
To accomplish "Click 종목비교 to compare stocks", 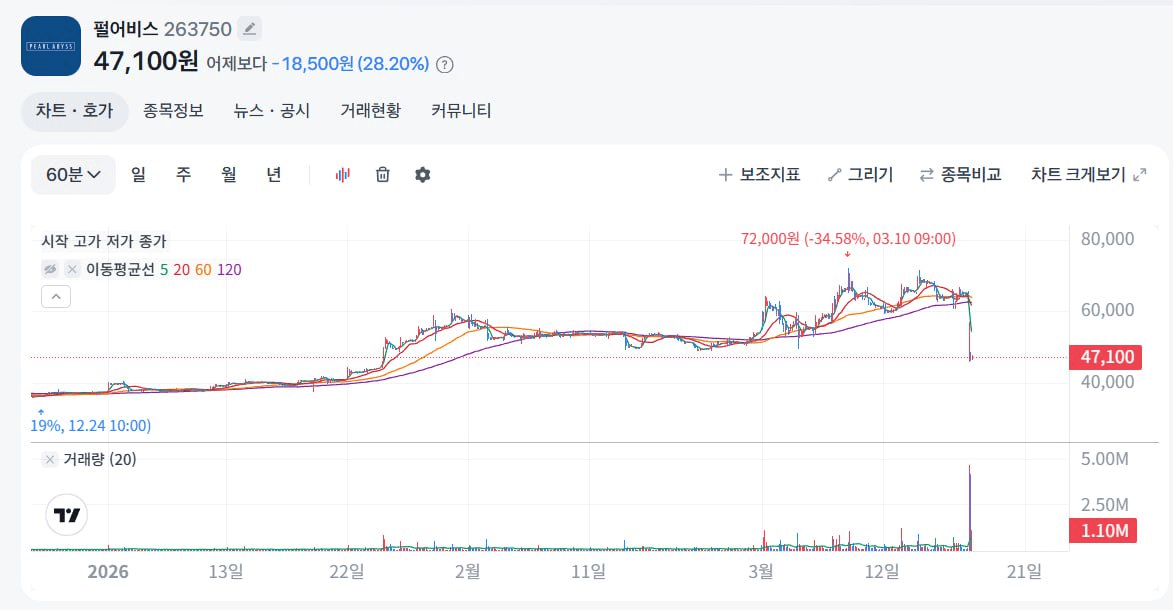I will 960,175.
